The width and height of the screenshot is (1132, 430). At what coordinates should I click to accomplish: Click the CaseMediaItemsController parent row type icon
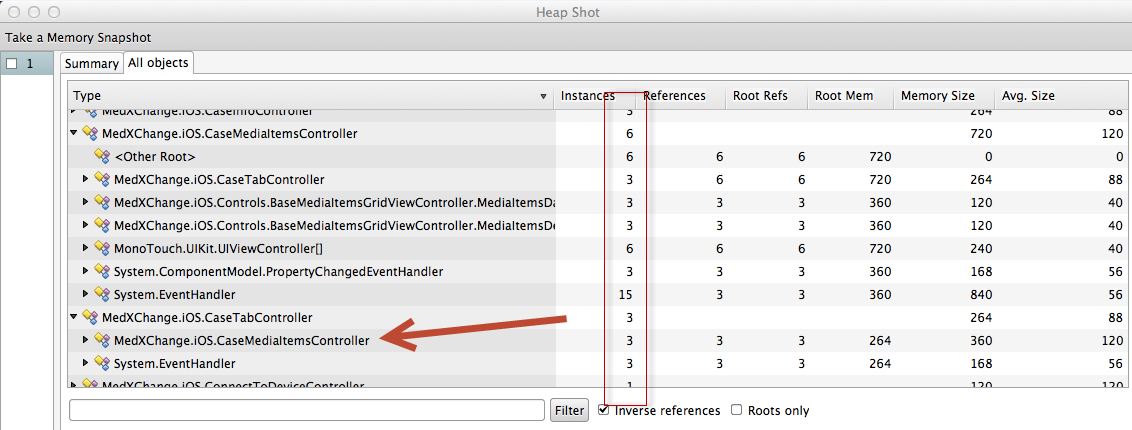(x=88, y=133)
